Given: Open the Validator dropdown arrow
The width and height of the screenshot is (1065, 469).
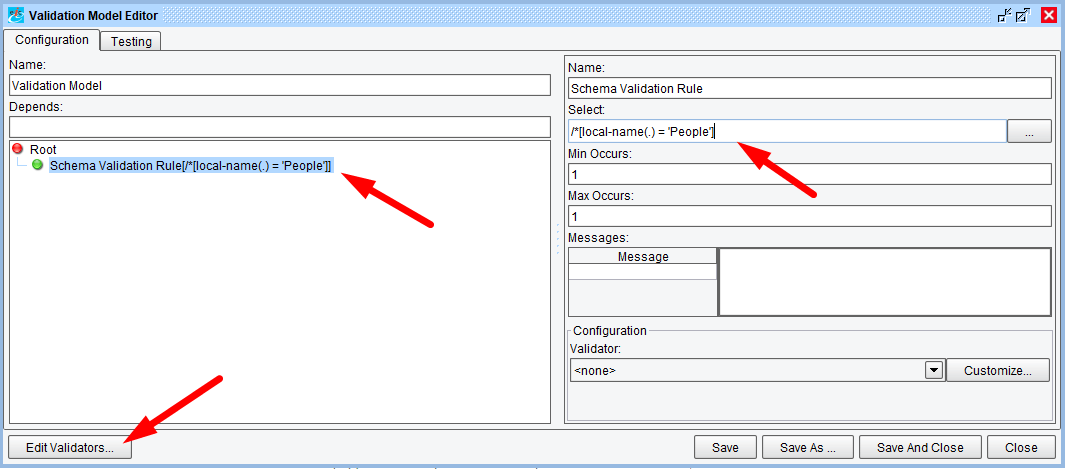Looking at the screenshot, I should [934, 371].
